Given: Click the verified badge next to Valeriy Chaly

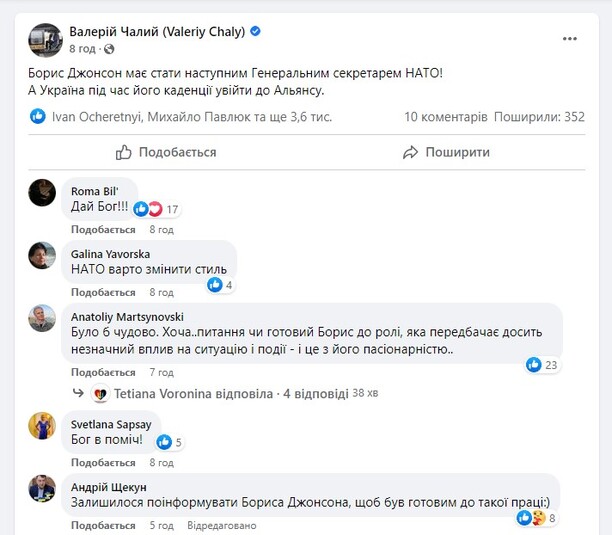Looking at the screenshot, I should (x=255, y=32).
